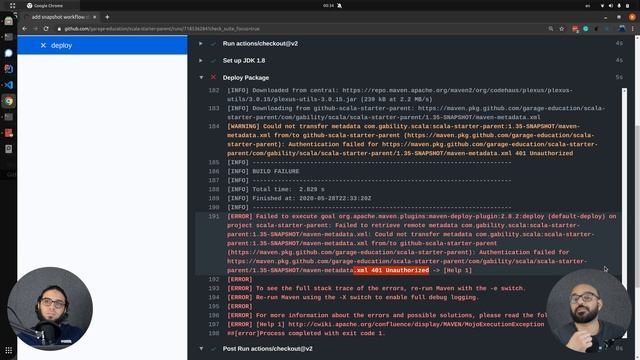Open the first Terminal icon in dock
Image resolution: width=640 pixels, height=360 pixels.
pos(9,37)
